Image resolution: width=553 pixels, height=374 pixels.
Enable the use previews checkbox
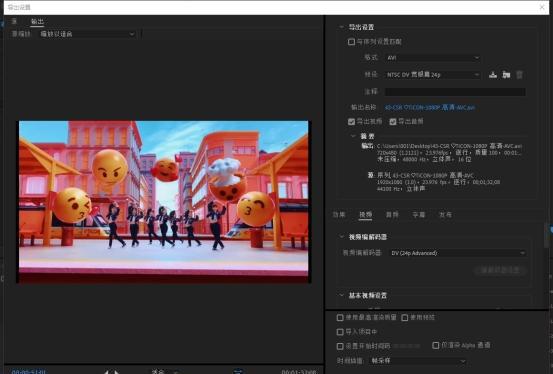(405, 318)
